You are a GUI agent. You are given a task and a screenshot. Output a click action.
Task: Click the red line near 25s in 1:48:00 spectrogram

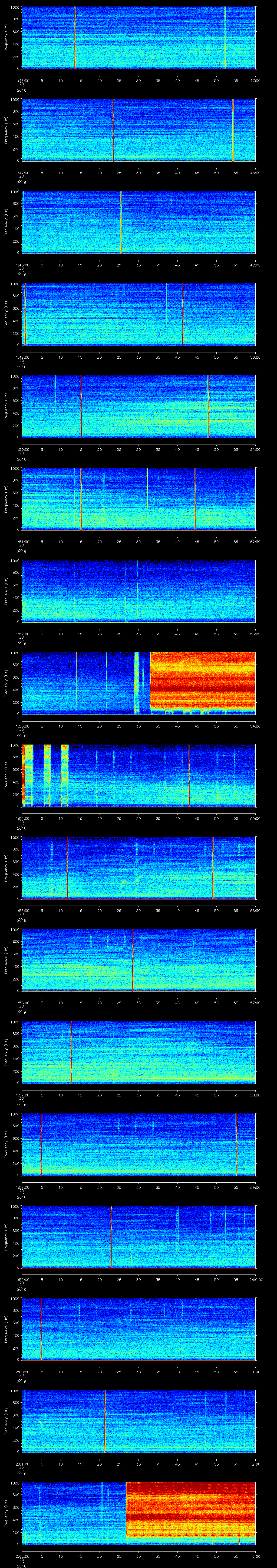(121, 222)
